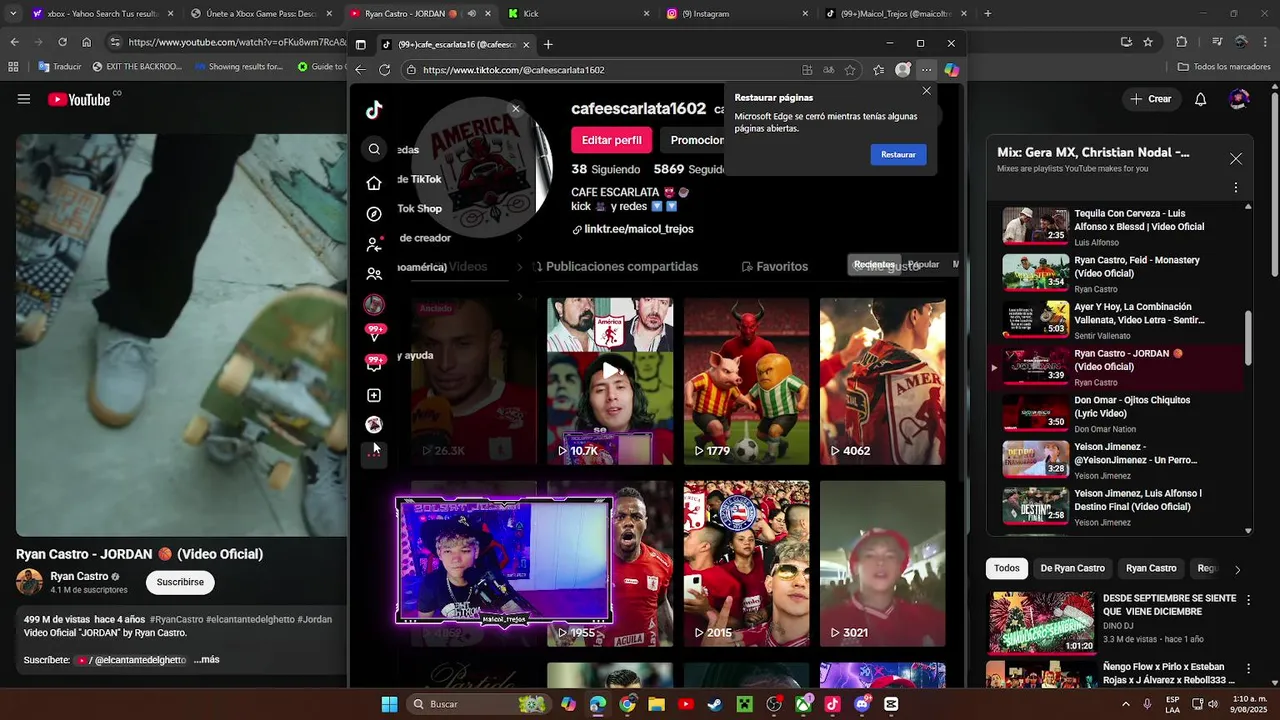Close the Restaurar páginas popup
Image resolution: width=1280 pixels, height=720 pixels.
926,91
